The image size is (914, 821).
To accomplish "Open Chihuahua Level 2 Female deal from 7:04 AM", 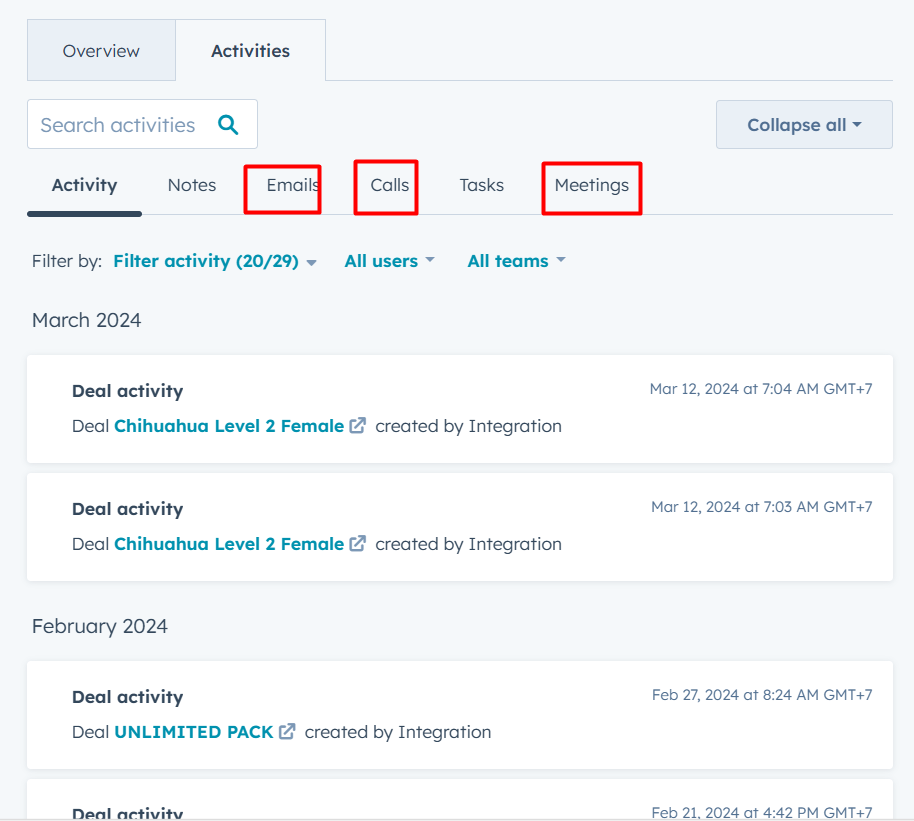I will 229,426.
